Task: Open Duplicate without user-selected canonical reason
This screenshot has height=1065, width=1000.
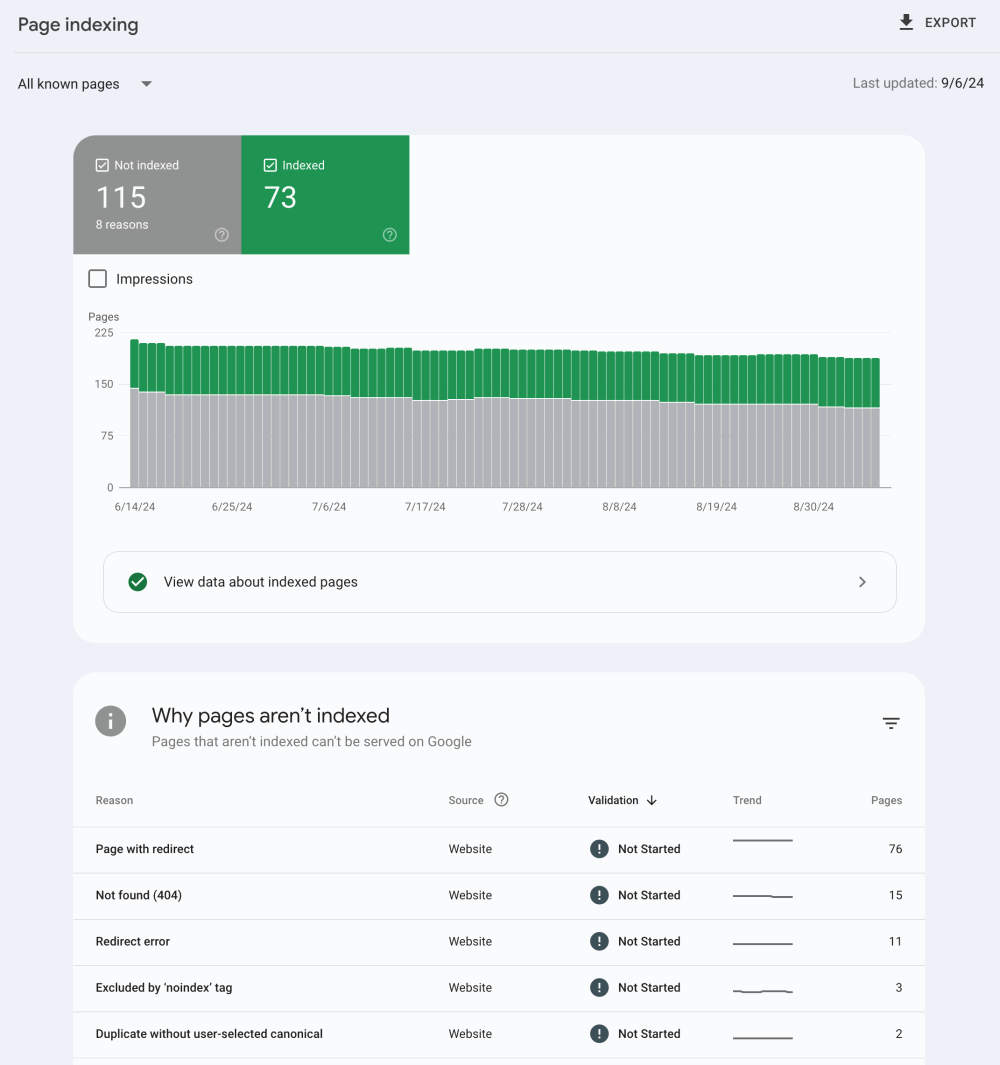Action: (209, 1034)
